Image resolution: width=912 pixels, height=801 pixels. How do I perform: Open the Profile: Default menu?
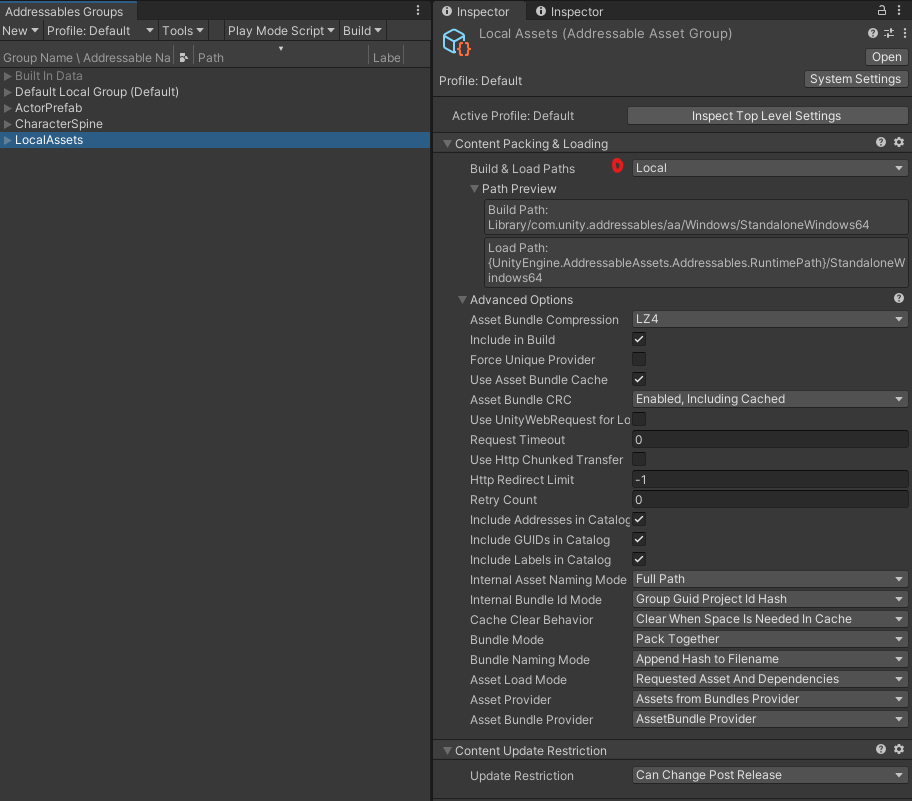point(100,31)
